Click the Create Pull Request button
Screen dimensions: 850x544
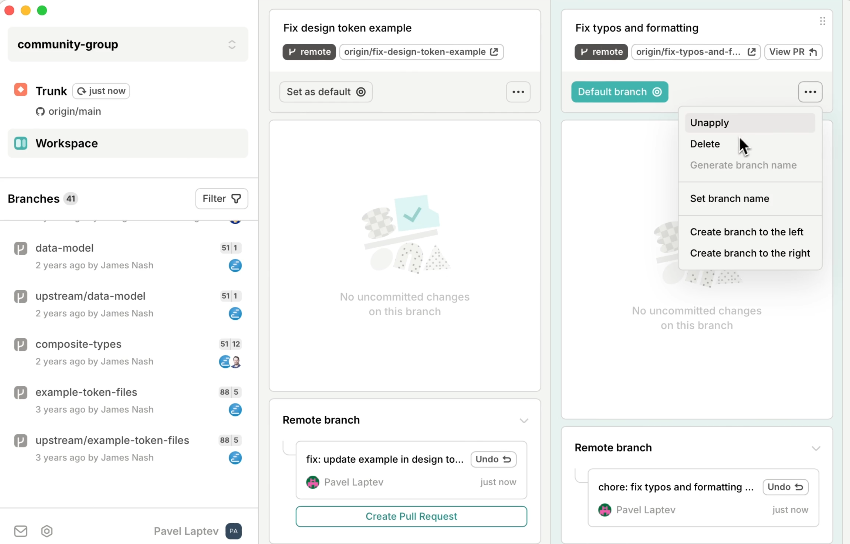[x=411, y=516]
